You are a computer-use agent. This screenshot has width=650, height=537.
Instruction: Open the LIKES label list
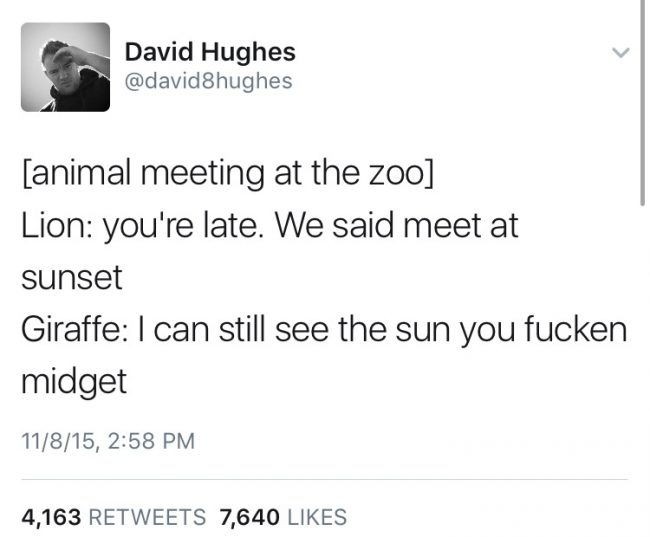[x=317, y=517]
